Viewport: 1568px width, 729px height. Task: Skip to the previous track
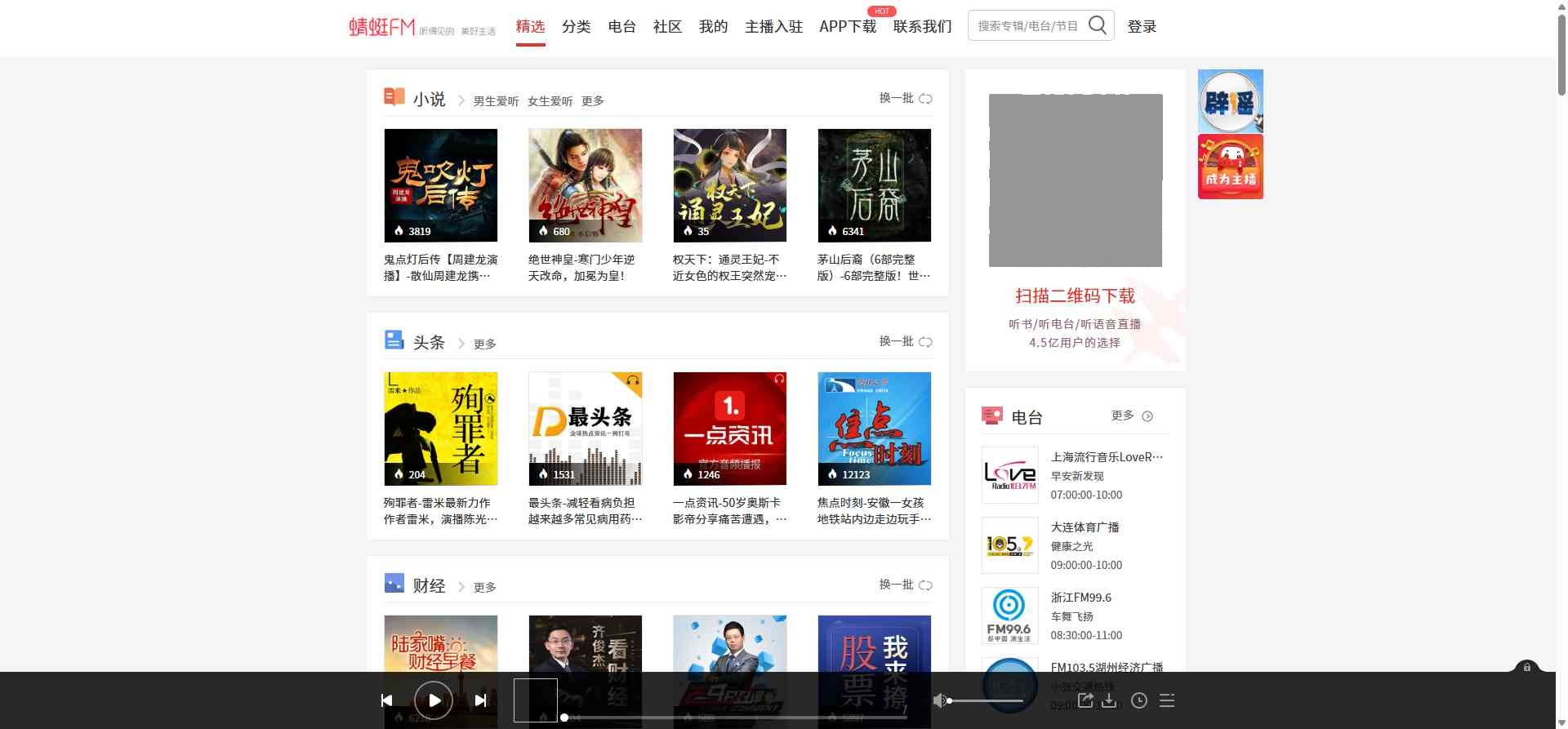coord(387,700)
